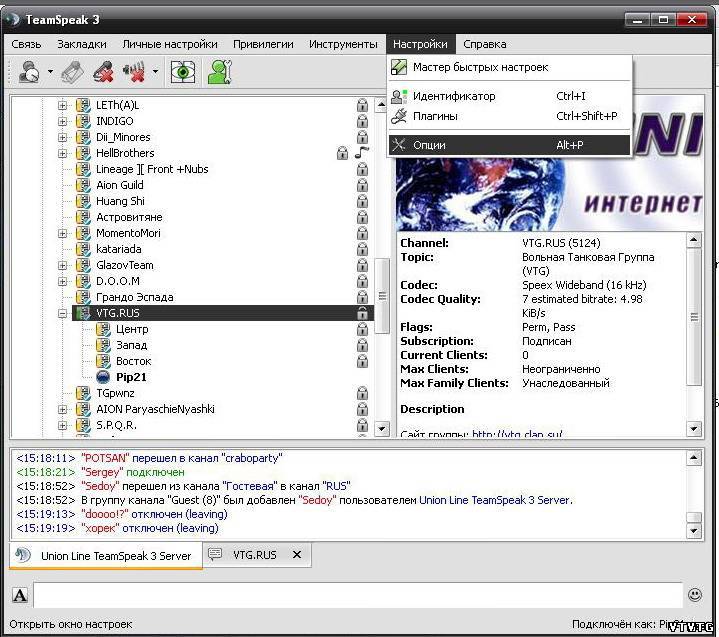The height and width of the screenshot is (637, 719).
Task: Click the Subscribe to all channels eye icon
Action: [183, 72]
